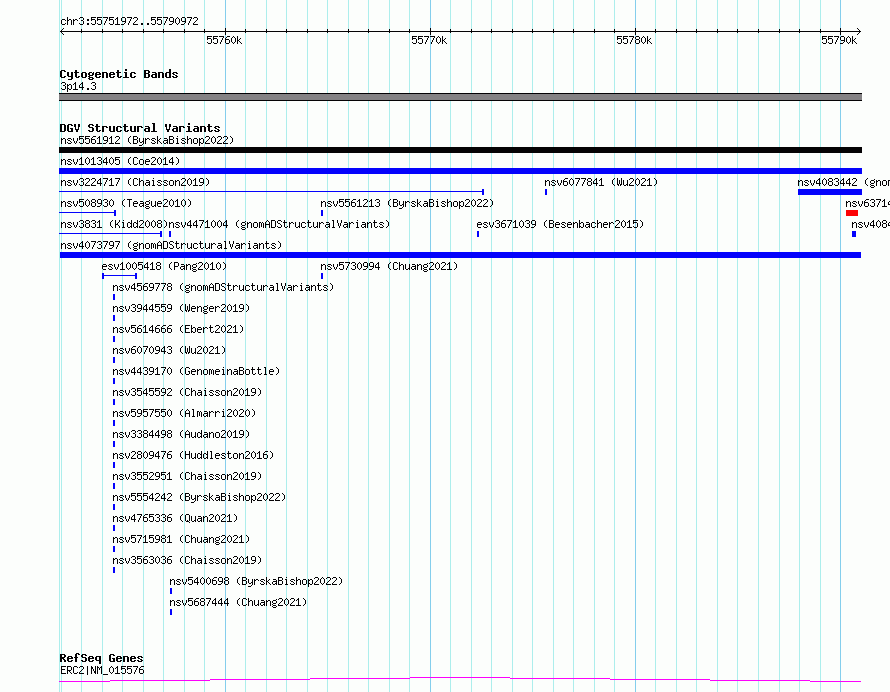
Task: Select nsv4439170 (GenomeinaBottle) variant
Action: pos(196,371)
